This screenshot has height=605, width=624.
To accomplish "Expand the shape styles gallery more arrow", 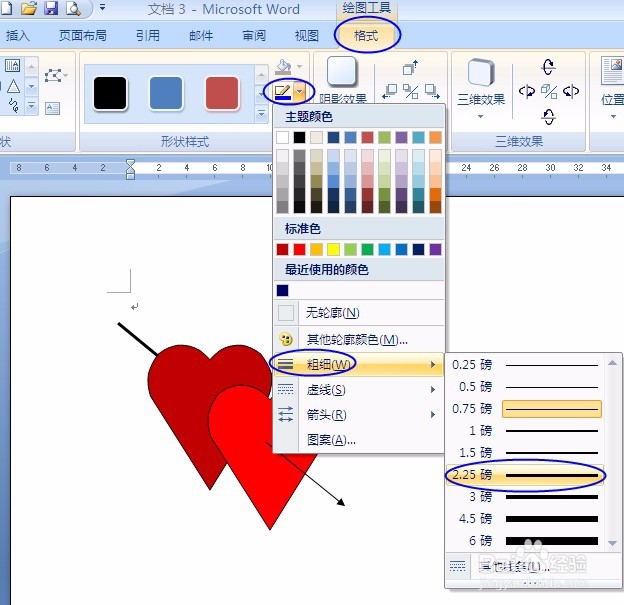I will click(261, 114).
